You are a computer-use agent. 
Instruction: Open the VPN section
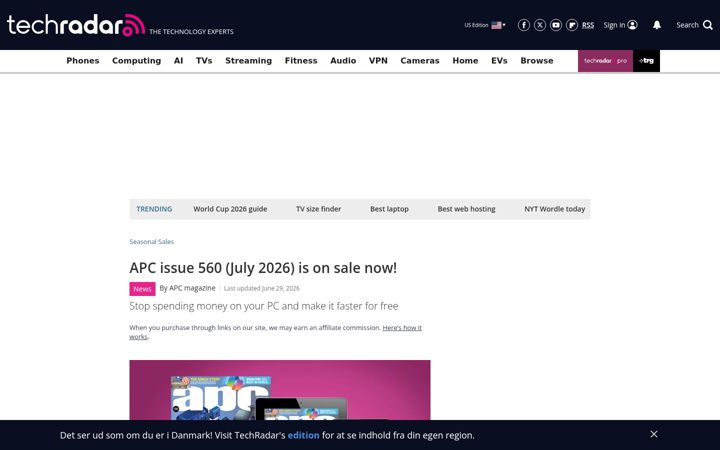click(378, 61)
